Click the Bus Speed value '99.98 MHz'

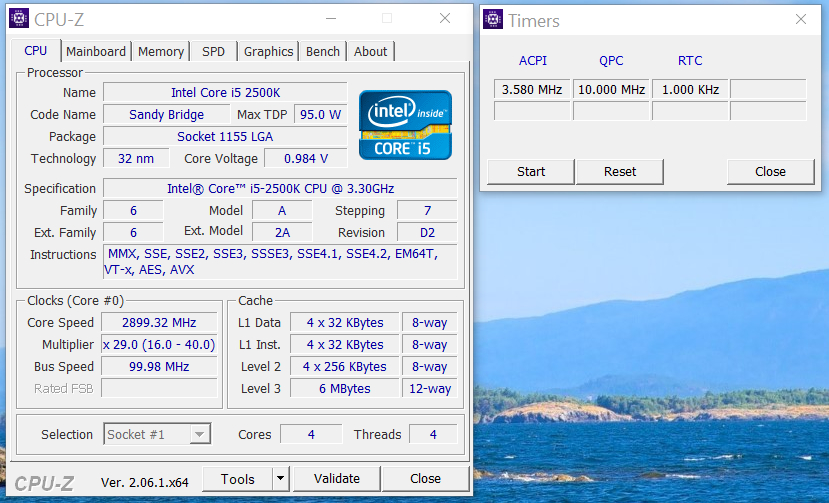click(159, 367)
